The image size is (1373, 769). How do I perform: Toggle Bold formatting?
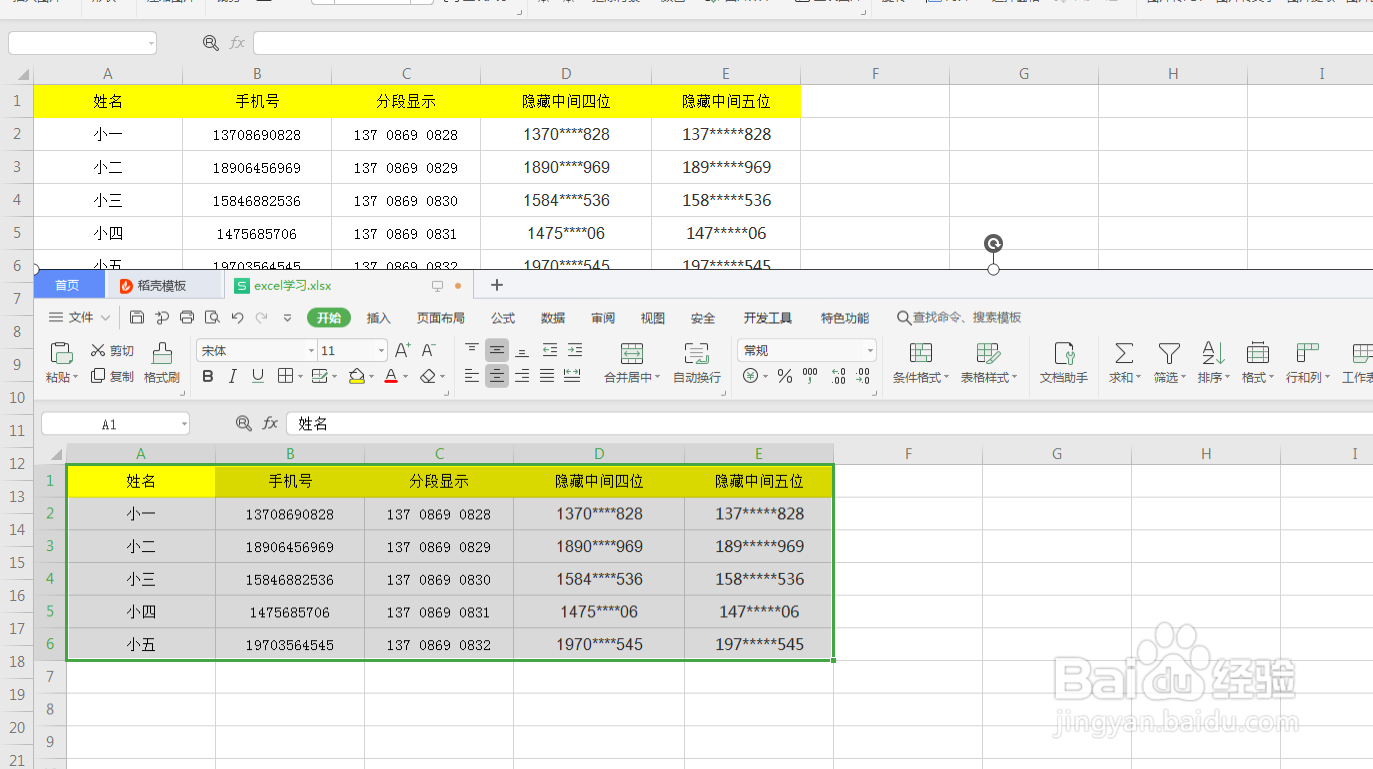tap(208, 376)
